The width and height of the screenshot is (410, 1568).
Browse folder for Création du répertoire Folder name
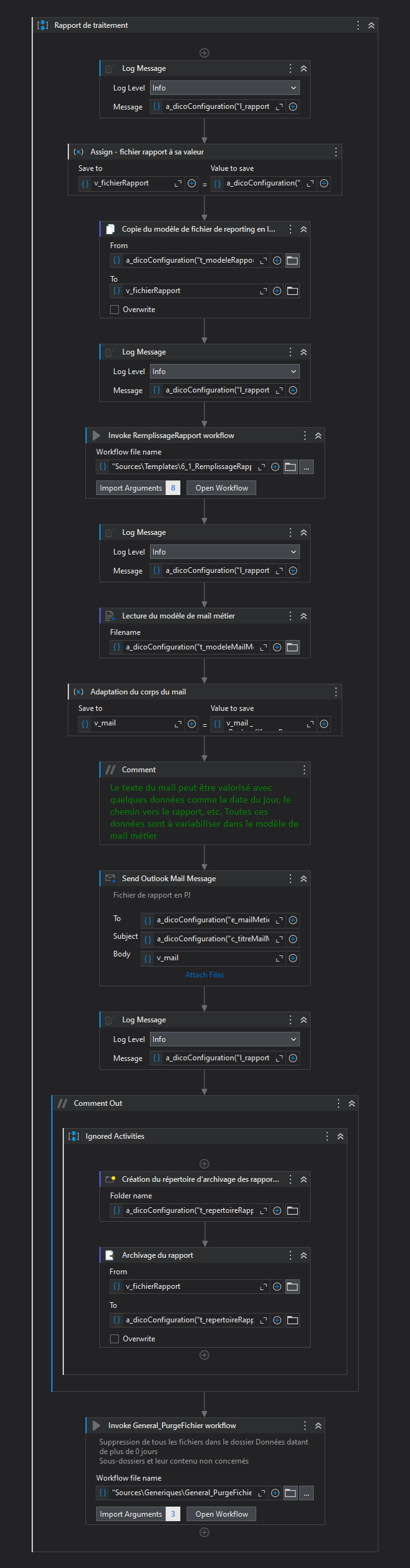coord(292,1210)
